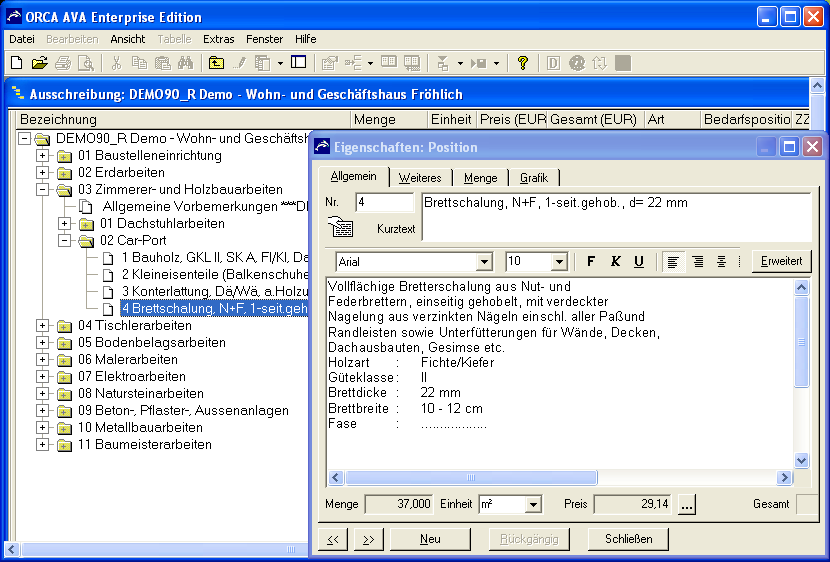Expand the 04 Tischlerarbeiten tree node
Viewport: 830px width, 562px height.
[x=42, y=325]
